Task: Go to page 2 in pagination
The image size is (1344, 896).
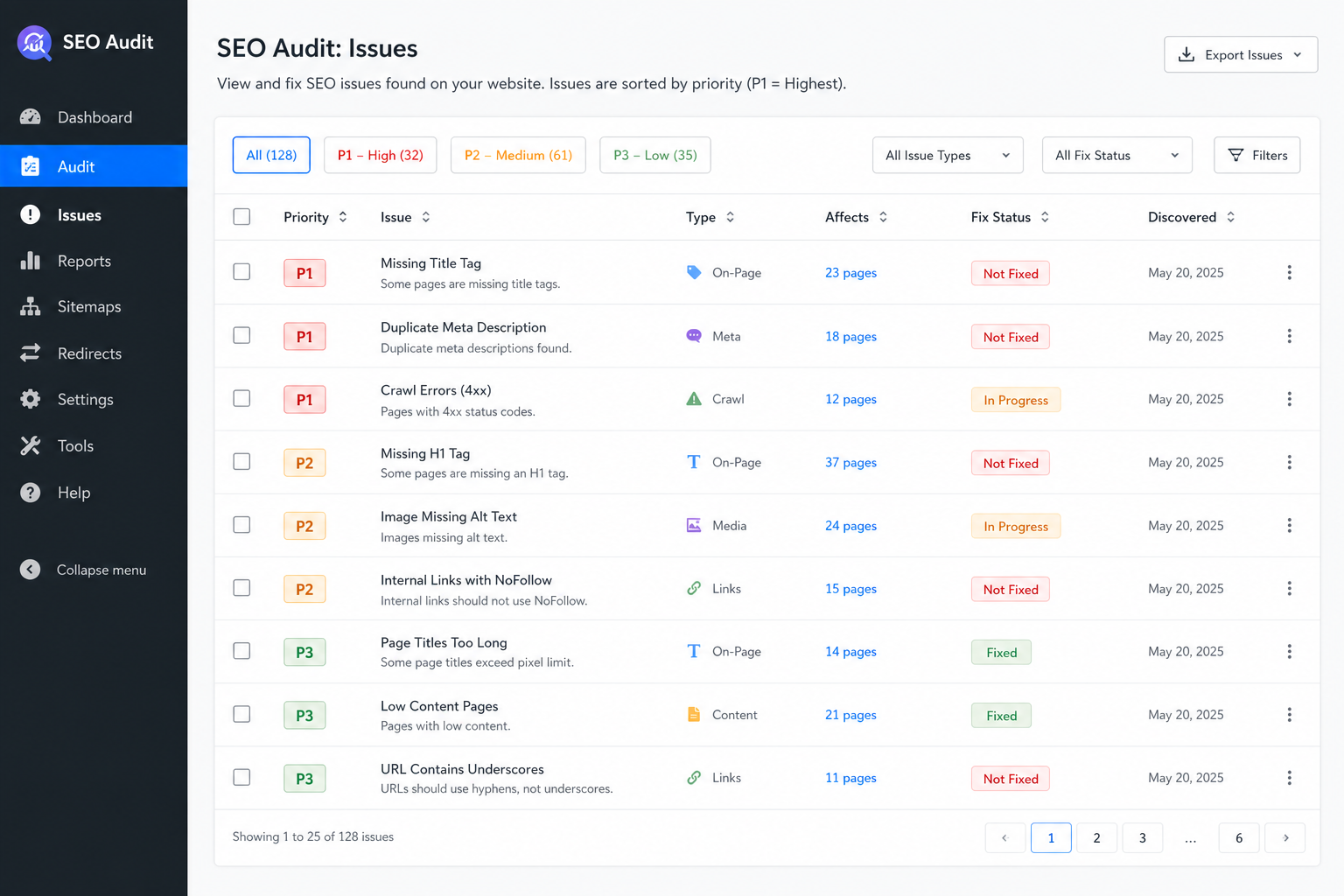Action: pos(1096,838)
